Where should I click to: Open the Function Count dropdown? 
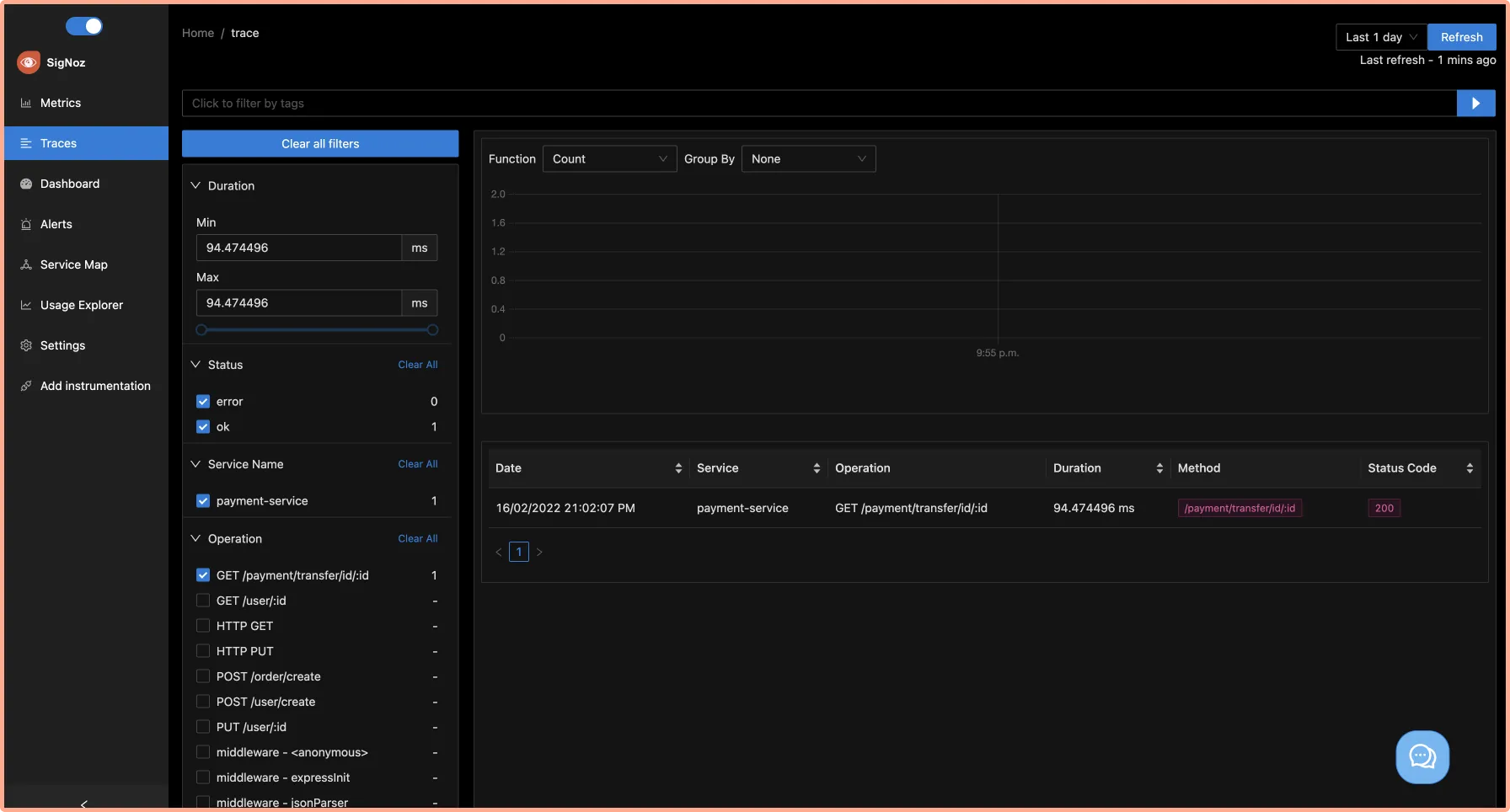609,158
